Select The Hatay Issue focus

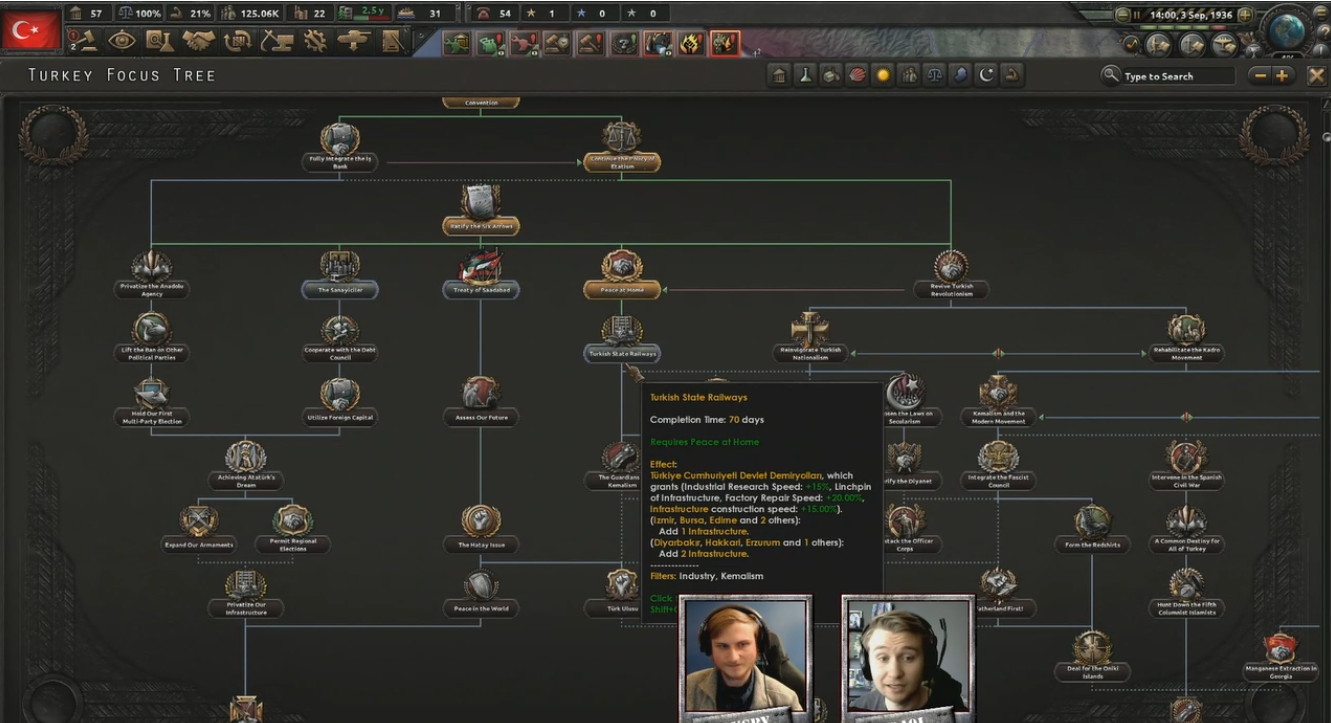tap(481, 530)
